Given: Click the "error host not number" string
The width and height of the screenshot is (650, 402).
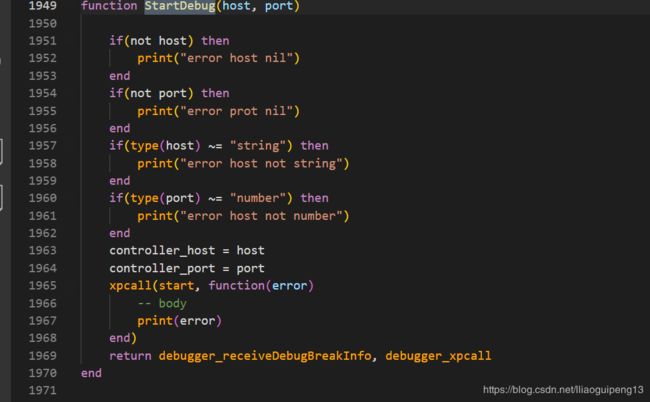Looking at the screenshot, I should 261,216.
